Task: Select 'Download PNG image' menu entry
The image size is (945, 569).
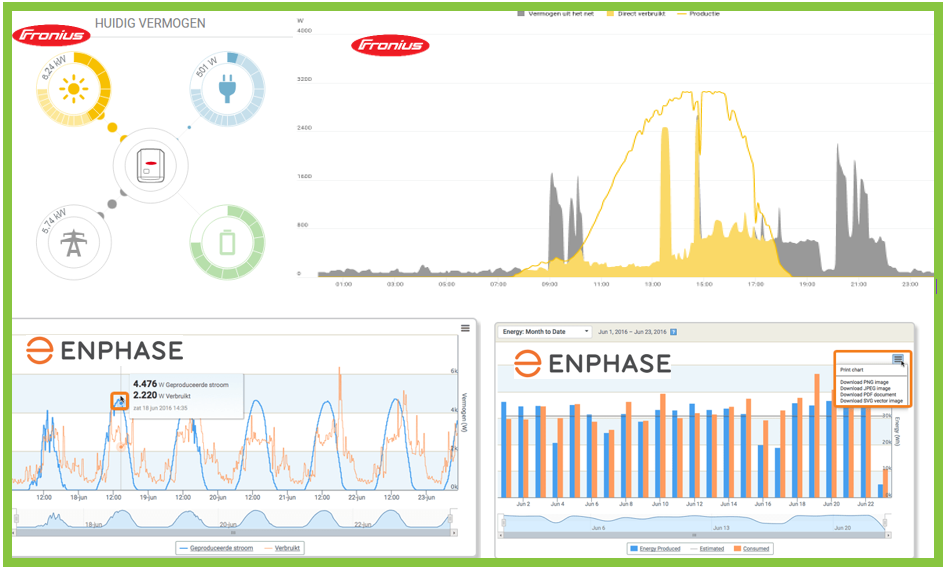Action: [864, 382]
